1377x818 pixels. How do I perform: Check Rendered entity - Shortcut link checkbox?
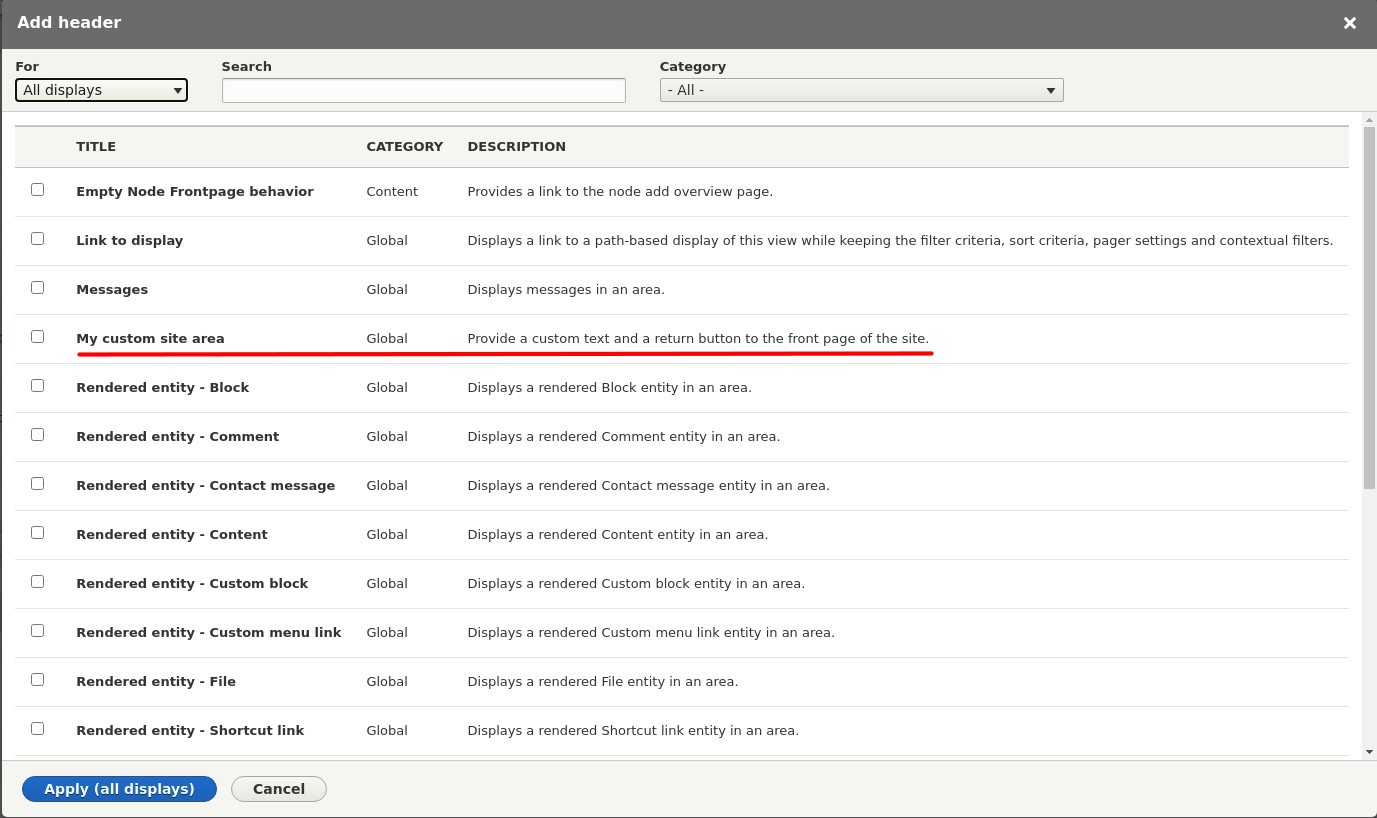tap(37, 728)
